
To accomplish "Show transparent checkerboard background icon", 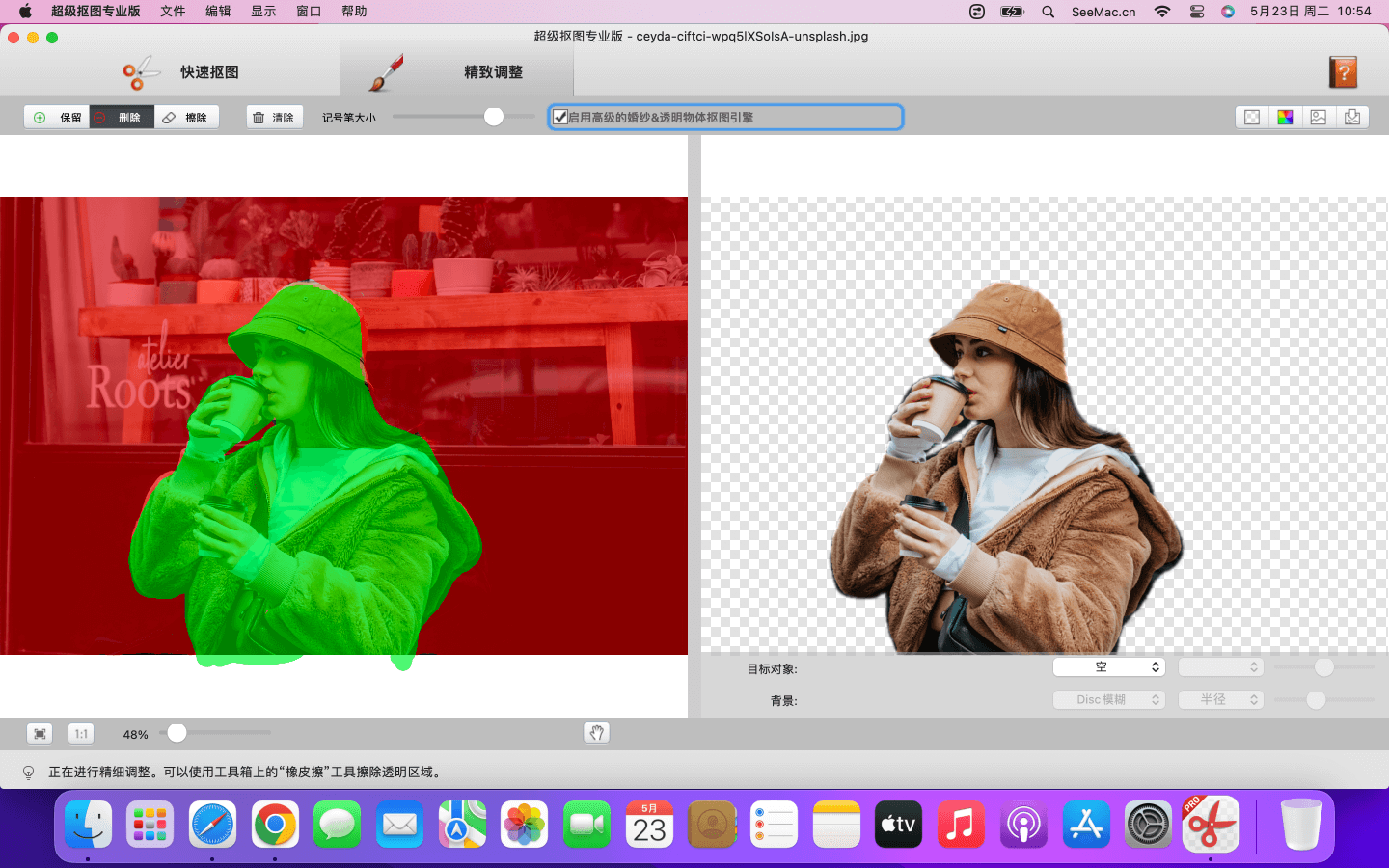I will (x=1252, y=118).
